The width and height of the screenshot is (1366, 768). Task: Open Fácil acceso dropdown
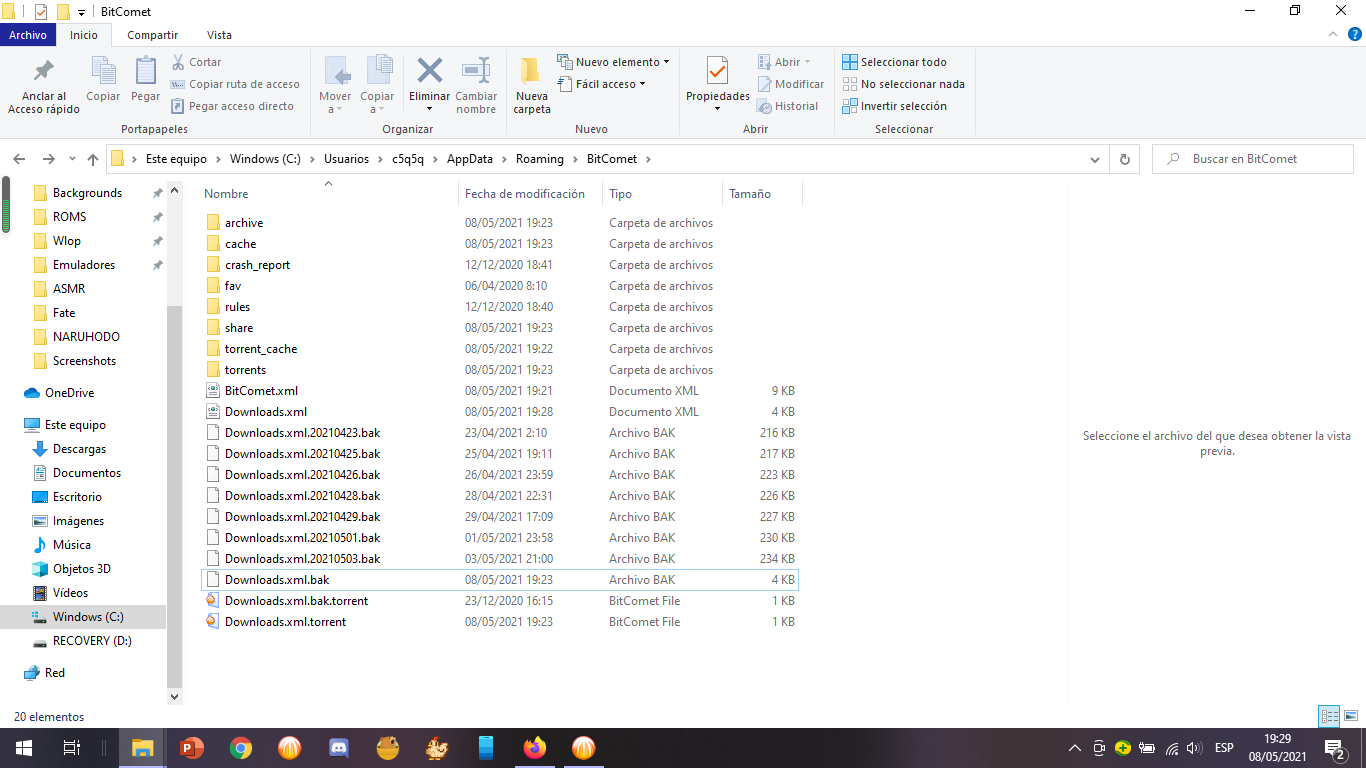[601, 84]
